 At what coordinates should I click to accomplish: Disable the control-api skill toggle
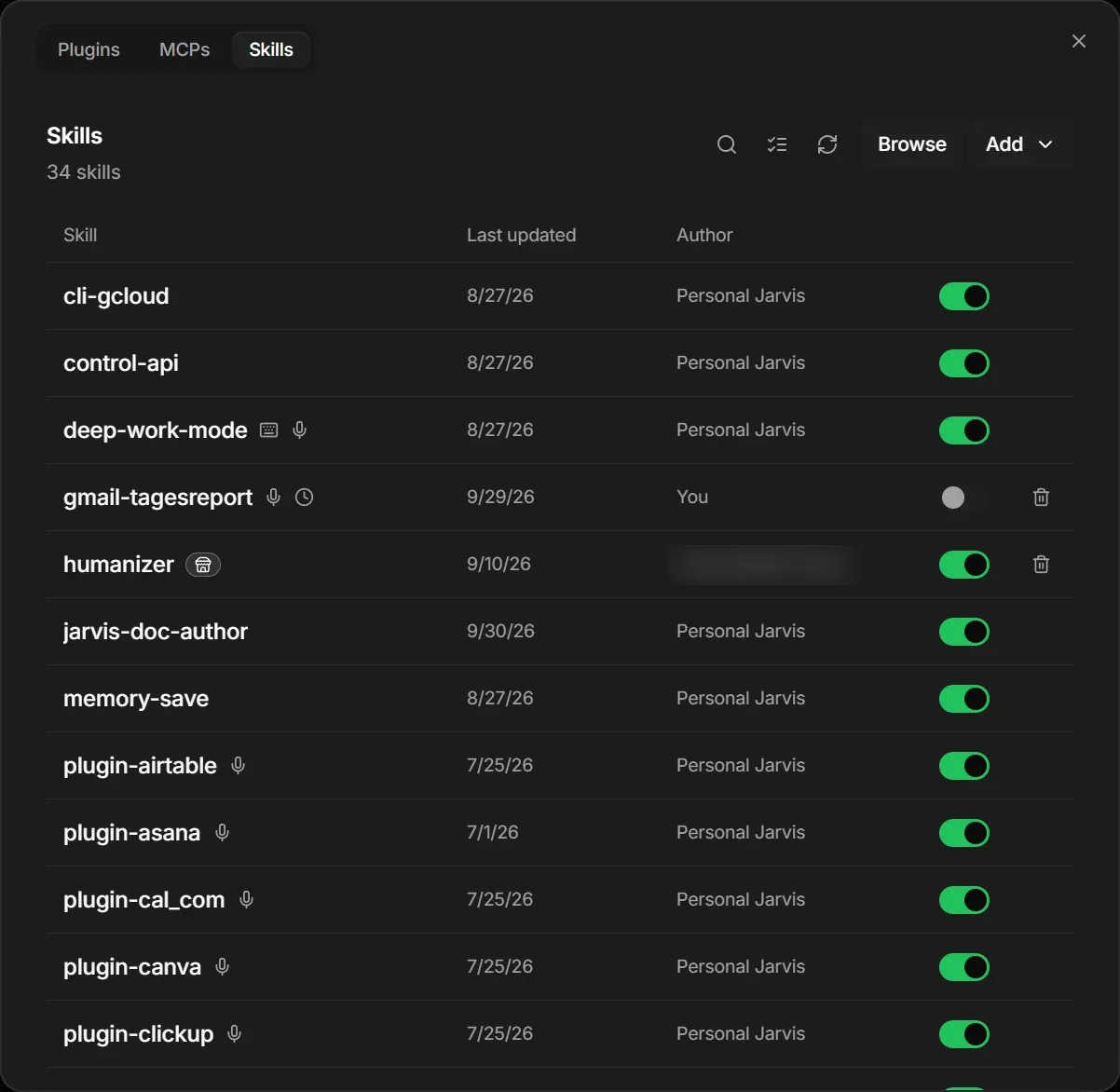(964, 363)
